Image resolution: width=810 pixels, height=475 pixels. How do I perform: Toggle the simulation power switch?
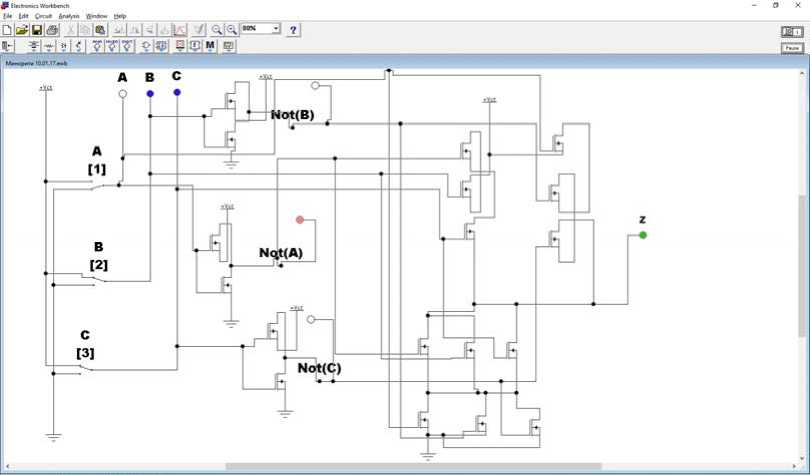tap(791, 32)
